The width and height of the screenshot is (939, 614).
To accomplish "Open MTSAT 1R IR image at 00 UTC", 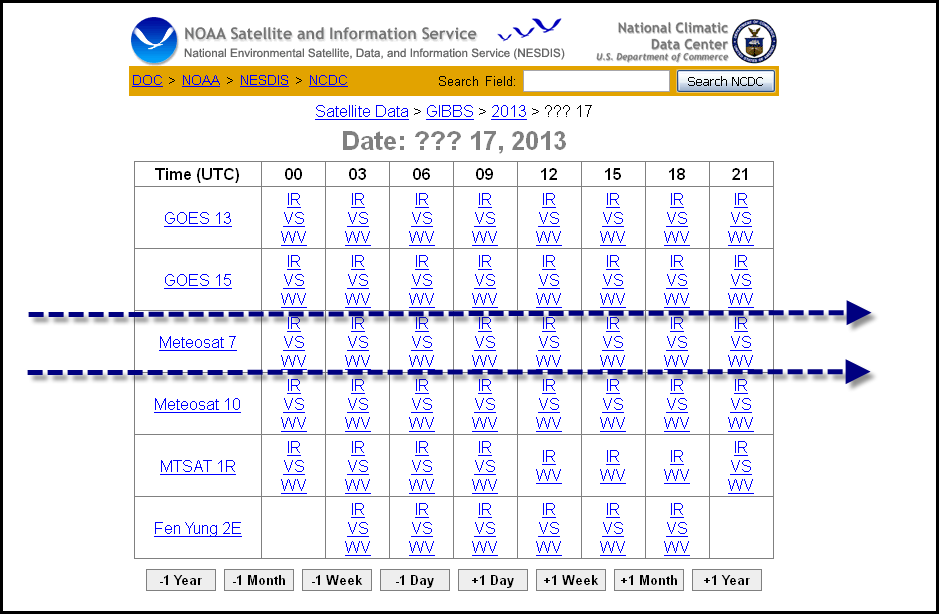I will pos(293,447).
